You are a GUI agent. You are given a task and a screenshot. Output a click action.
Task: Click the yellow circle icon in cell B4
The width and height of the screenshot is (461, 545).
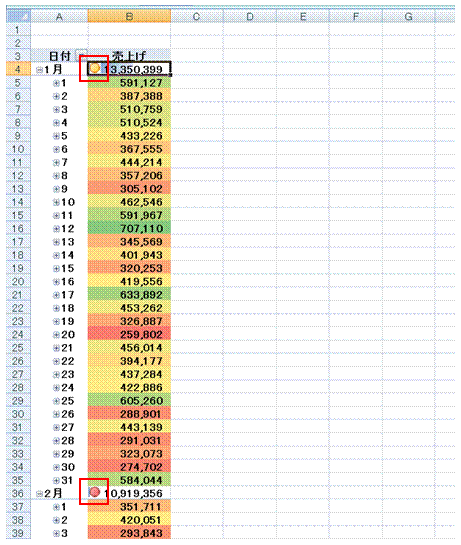tap(94, 68)
